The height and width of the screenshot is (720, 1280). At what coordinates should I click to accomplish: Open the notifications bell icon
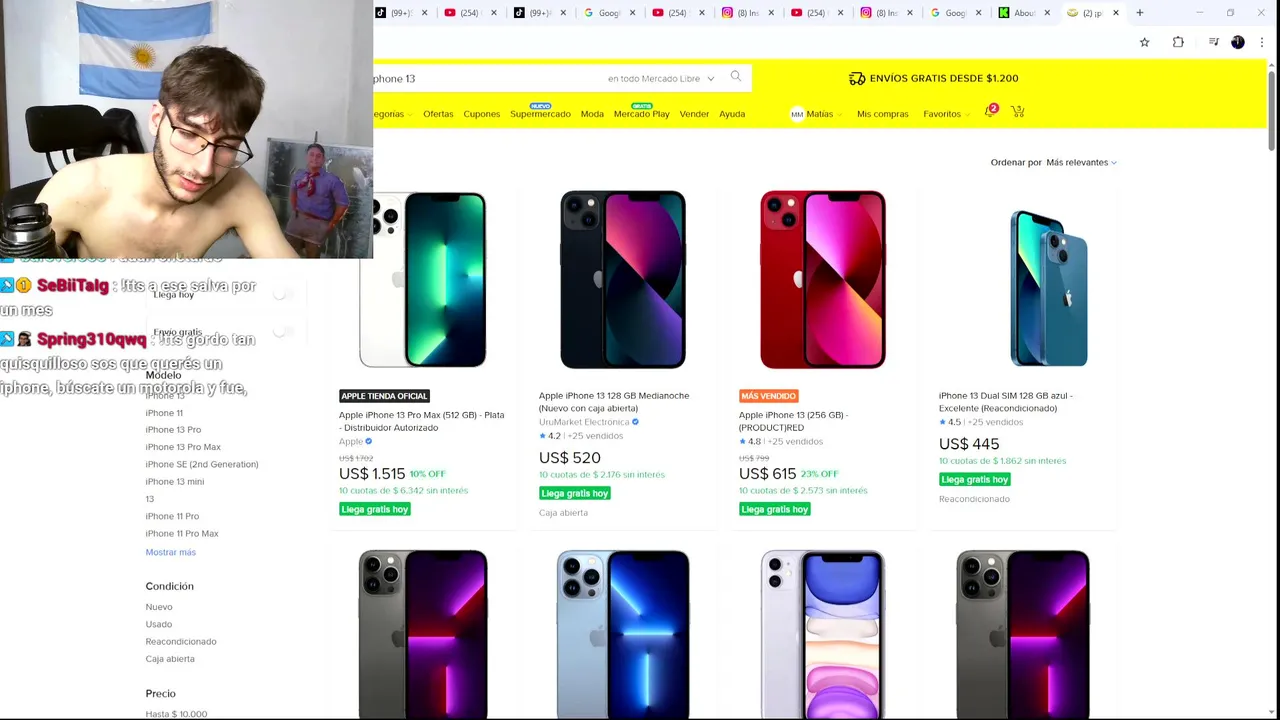(990, 111)
